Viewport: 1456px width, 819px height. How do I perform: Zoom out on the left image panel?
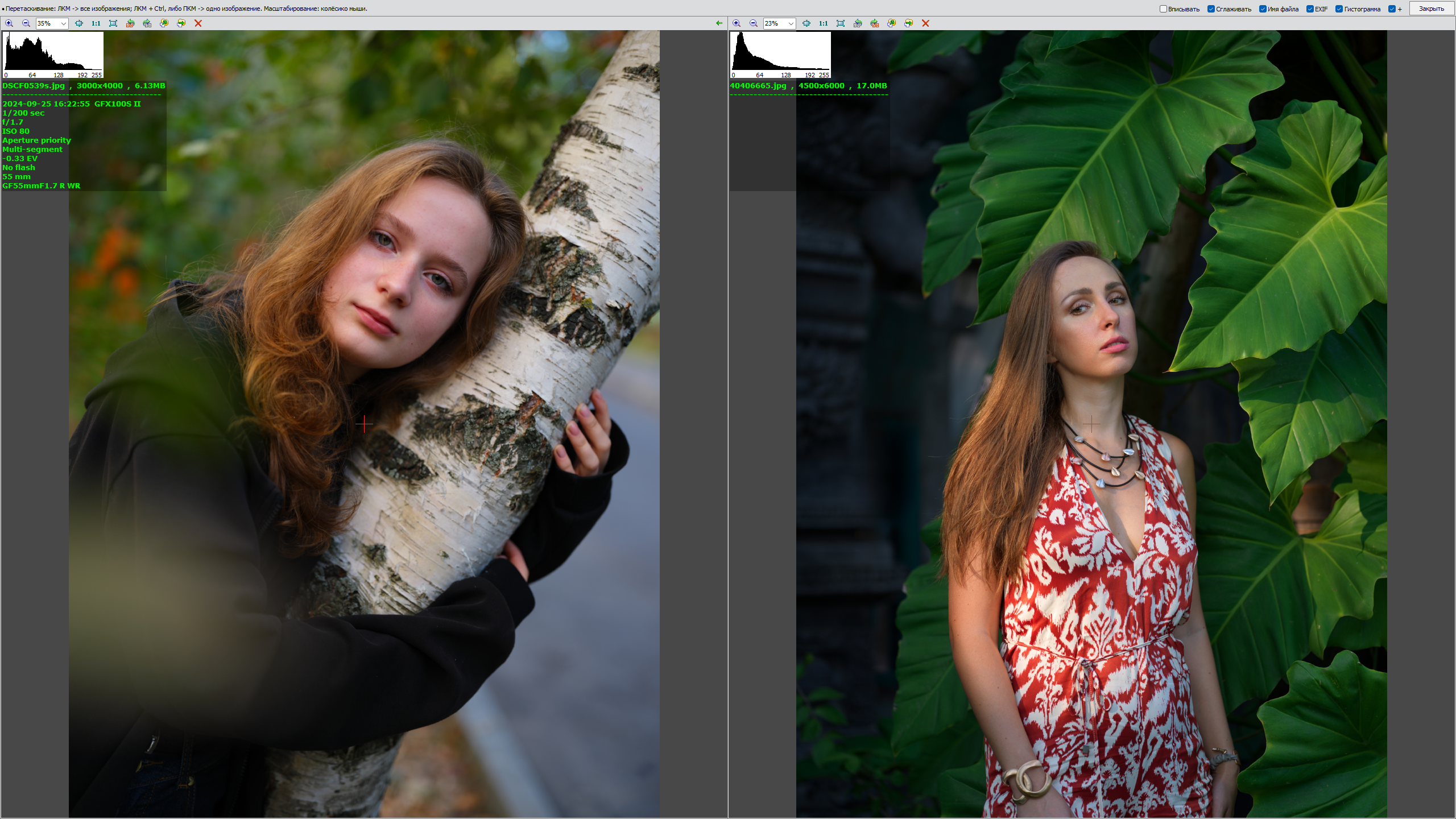(x=26, y=23)
